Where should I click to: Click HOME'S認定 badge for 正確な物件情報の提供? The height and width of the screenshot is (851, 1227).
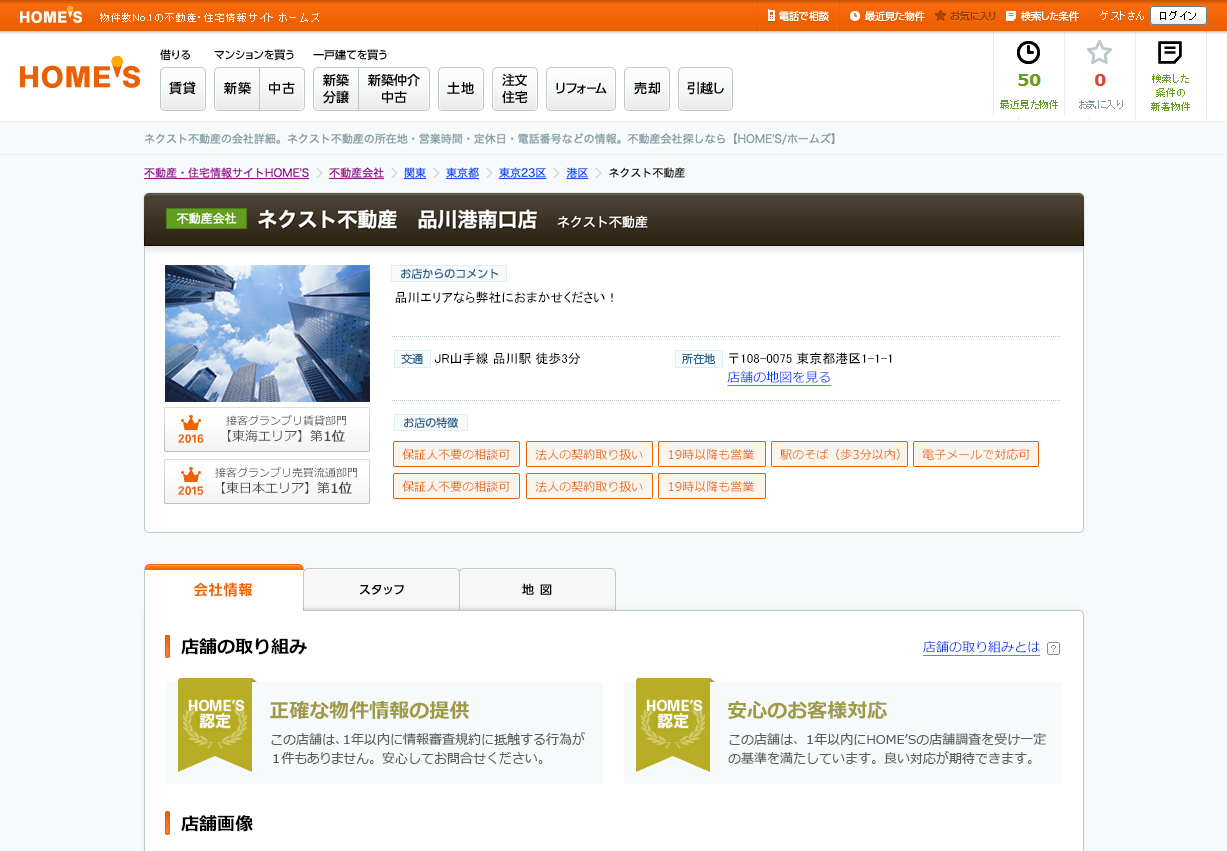pos(216,724)
